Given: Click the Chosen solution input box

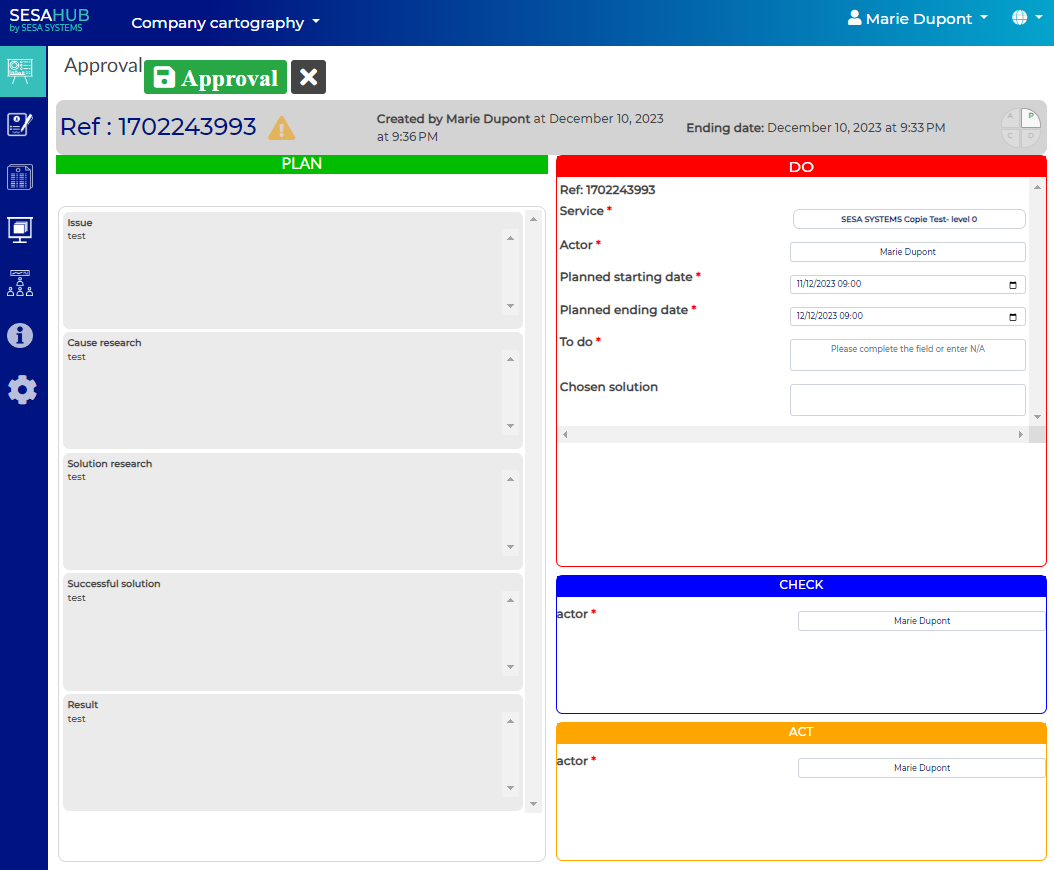Looking at the screenshot, I should tap(907, 399).
